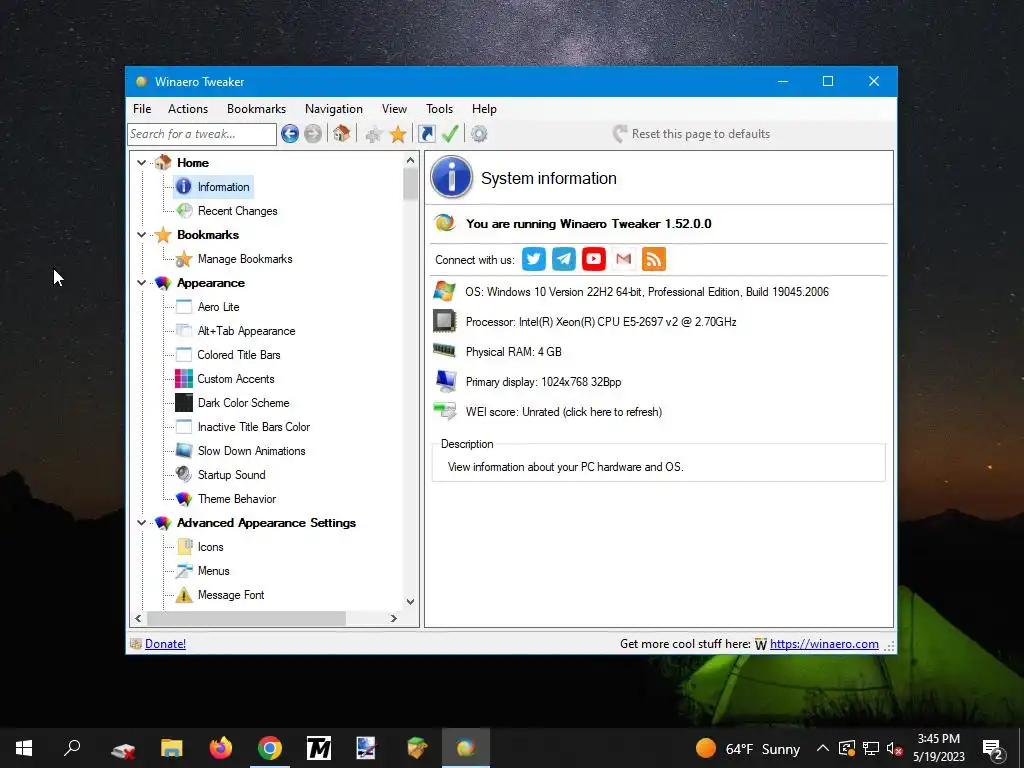Select Inactive Title Bars Color item

pos(254,427)
